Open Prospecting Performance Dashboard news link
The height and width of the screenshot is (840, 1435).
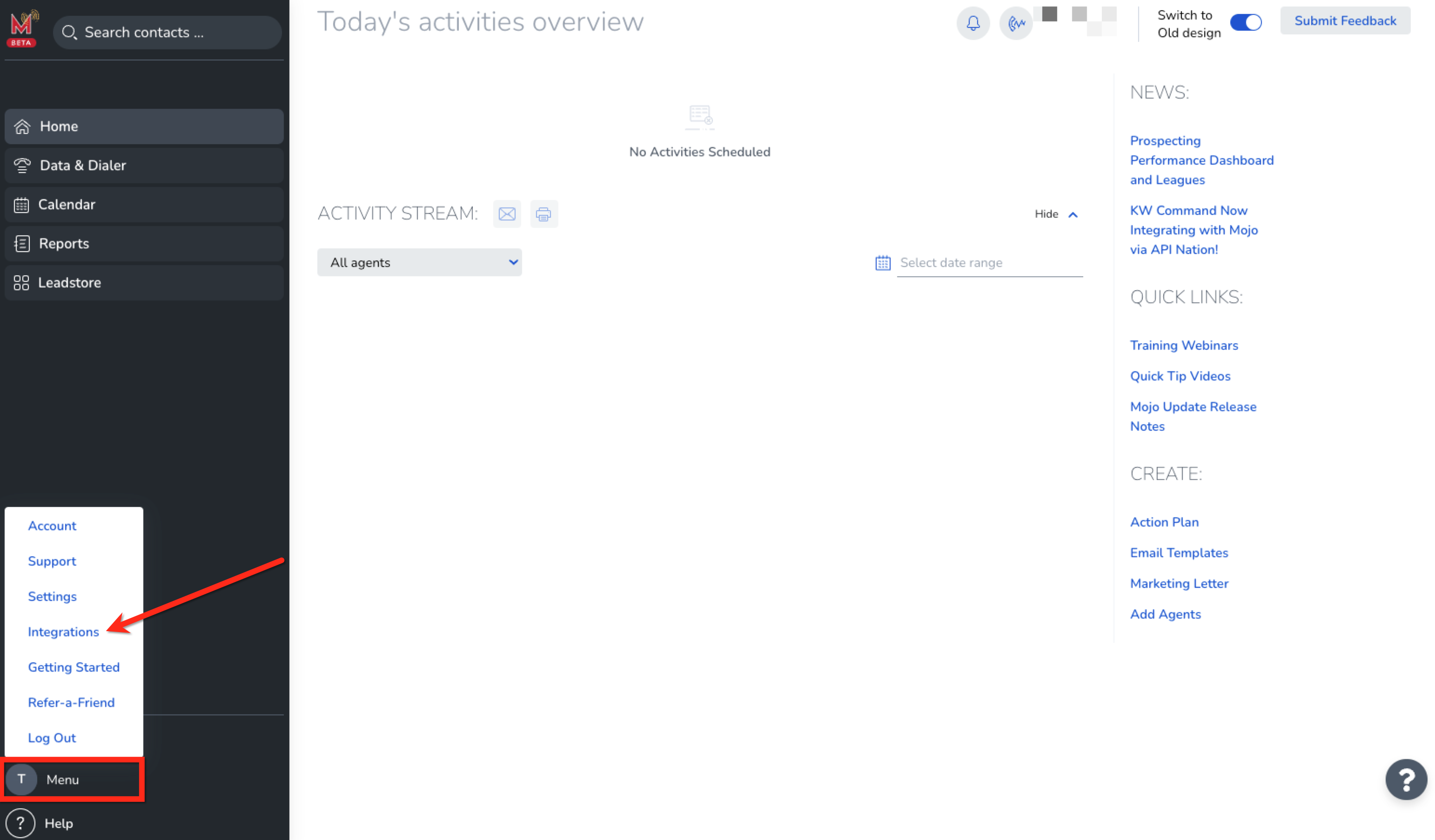pyautogui.click(x=1201, y=160)
